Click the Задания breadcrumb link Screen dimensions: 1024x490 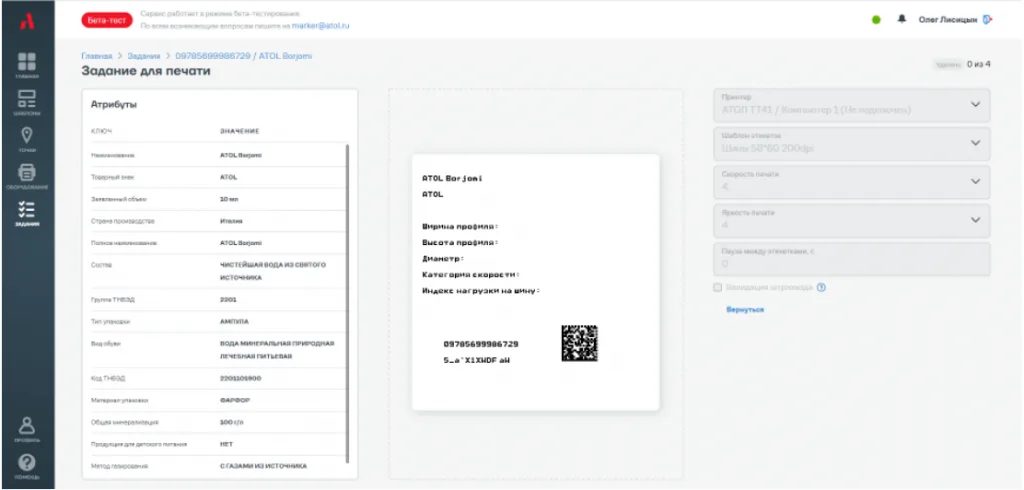[144, 56]
